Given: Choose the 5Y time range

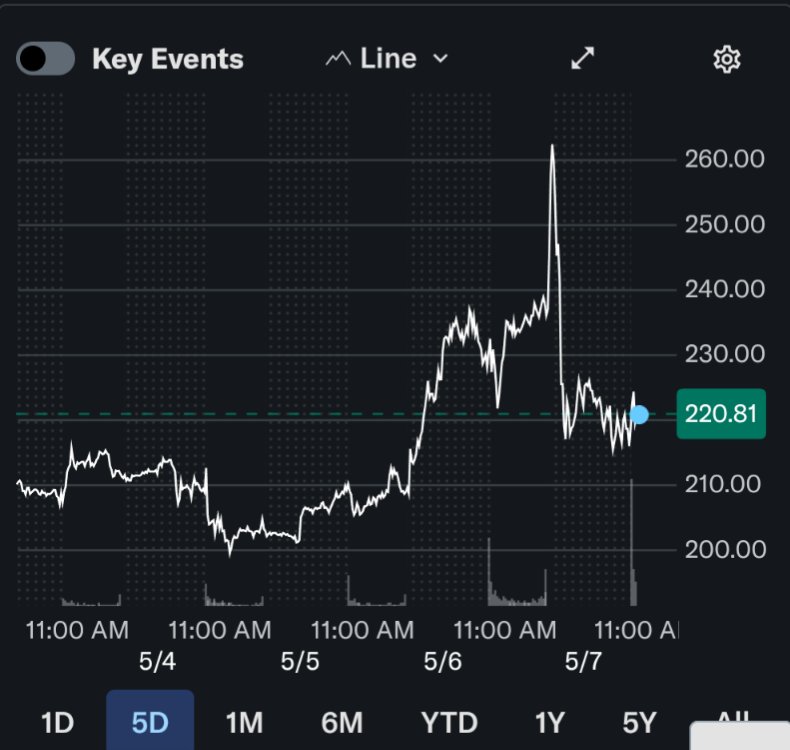Looking at the screenshot, I should pyautogui.click(x=639, y=723).
